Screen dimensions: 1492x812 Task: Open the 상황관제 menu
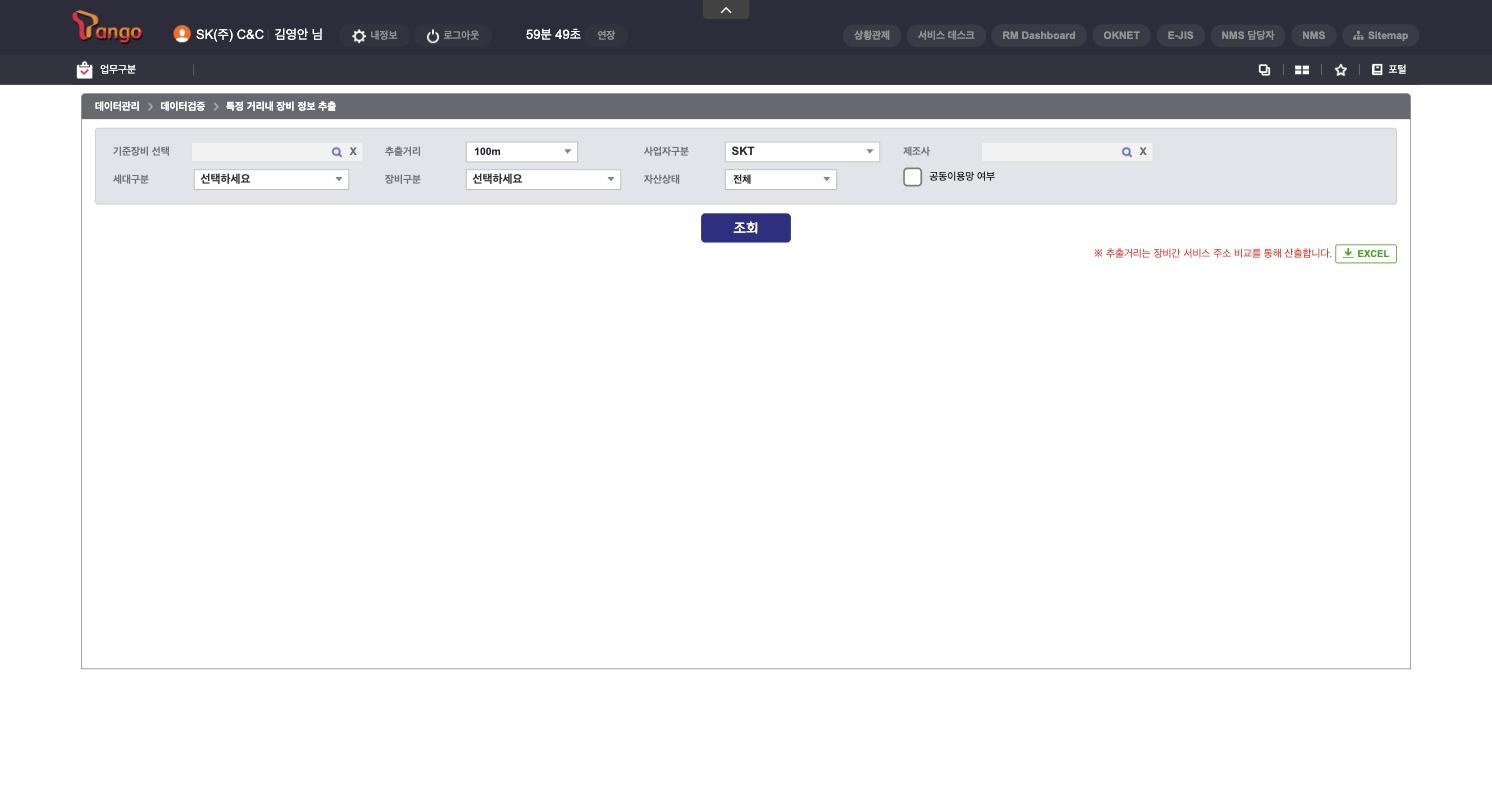coord(872,36)
